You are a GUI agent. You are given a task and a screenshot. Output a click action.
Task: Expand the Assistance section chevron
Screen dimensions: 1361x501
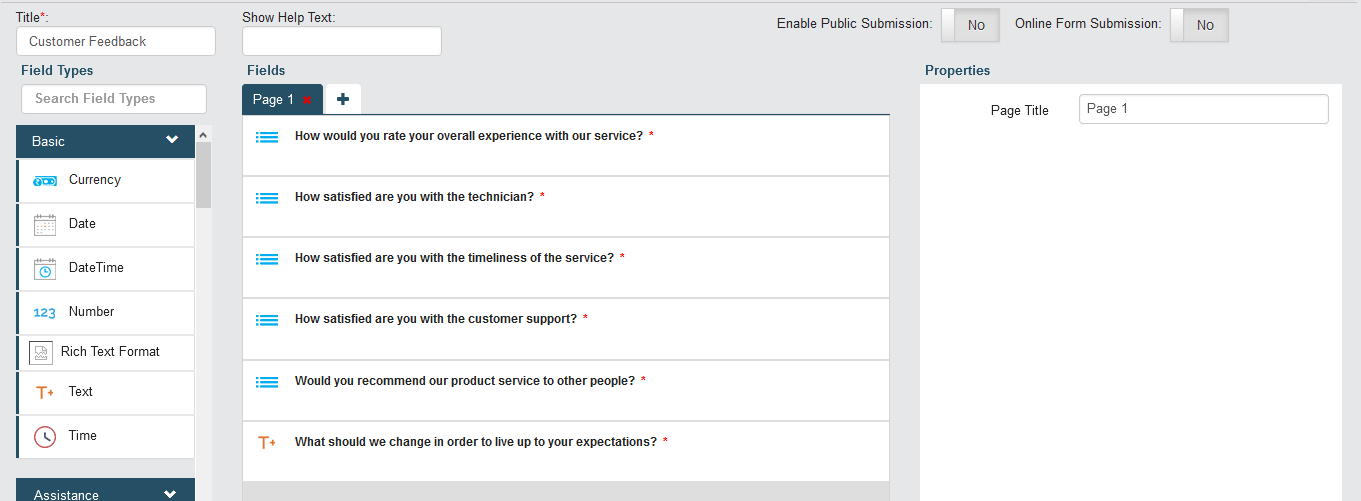170,494
